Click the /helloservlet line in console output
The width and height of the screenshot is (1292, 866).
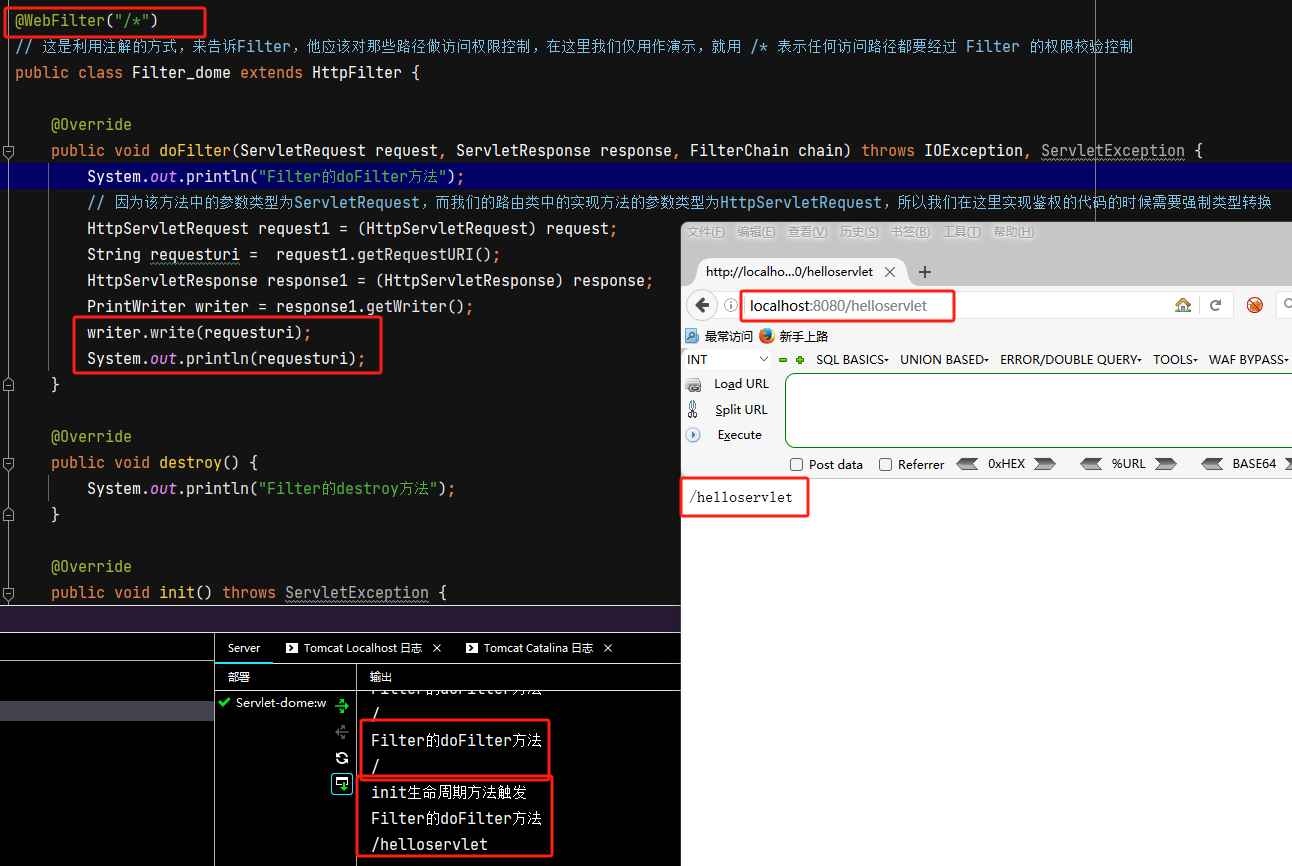point(429,844)
